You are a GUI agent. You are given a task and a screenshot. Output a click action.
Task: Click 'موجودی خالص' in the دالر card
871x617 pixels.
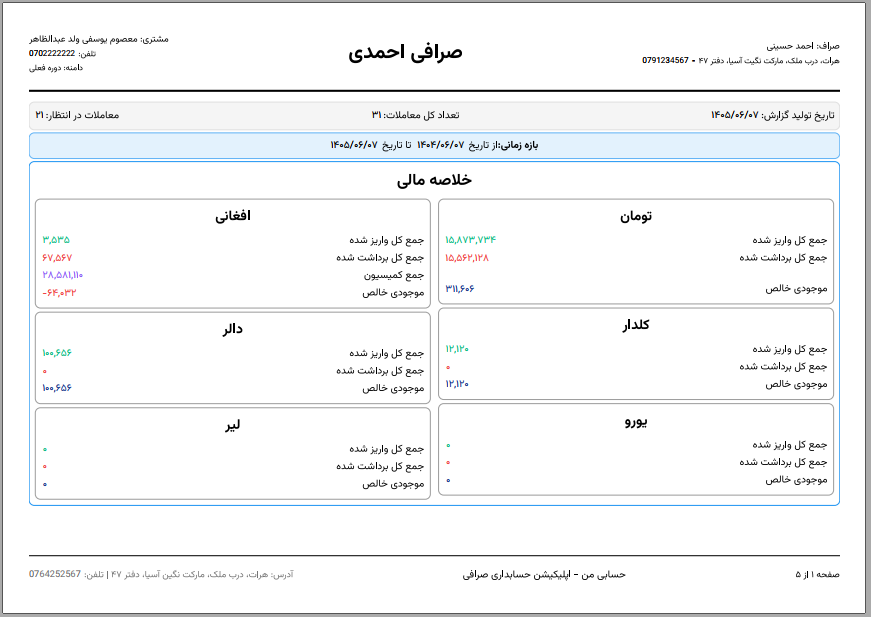393,388
